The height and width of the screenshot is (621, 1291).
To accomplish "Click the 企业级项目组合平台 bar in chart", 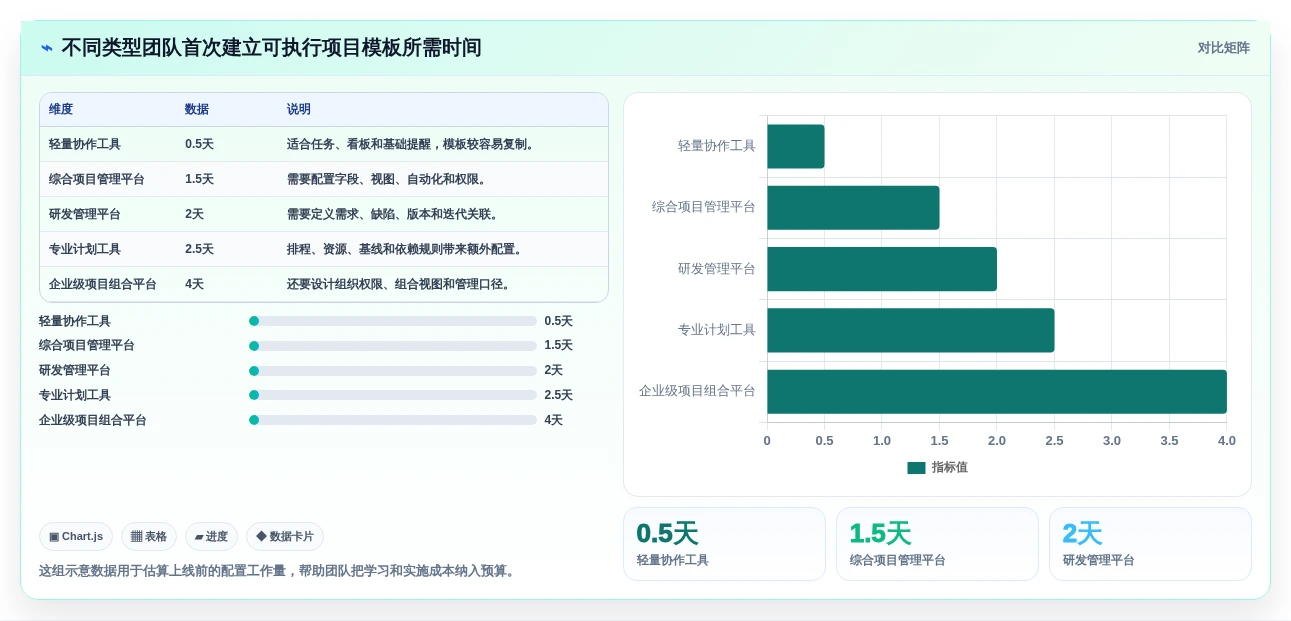I will (997, 392).
